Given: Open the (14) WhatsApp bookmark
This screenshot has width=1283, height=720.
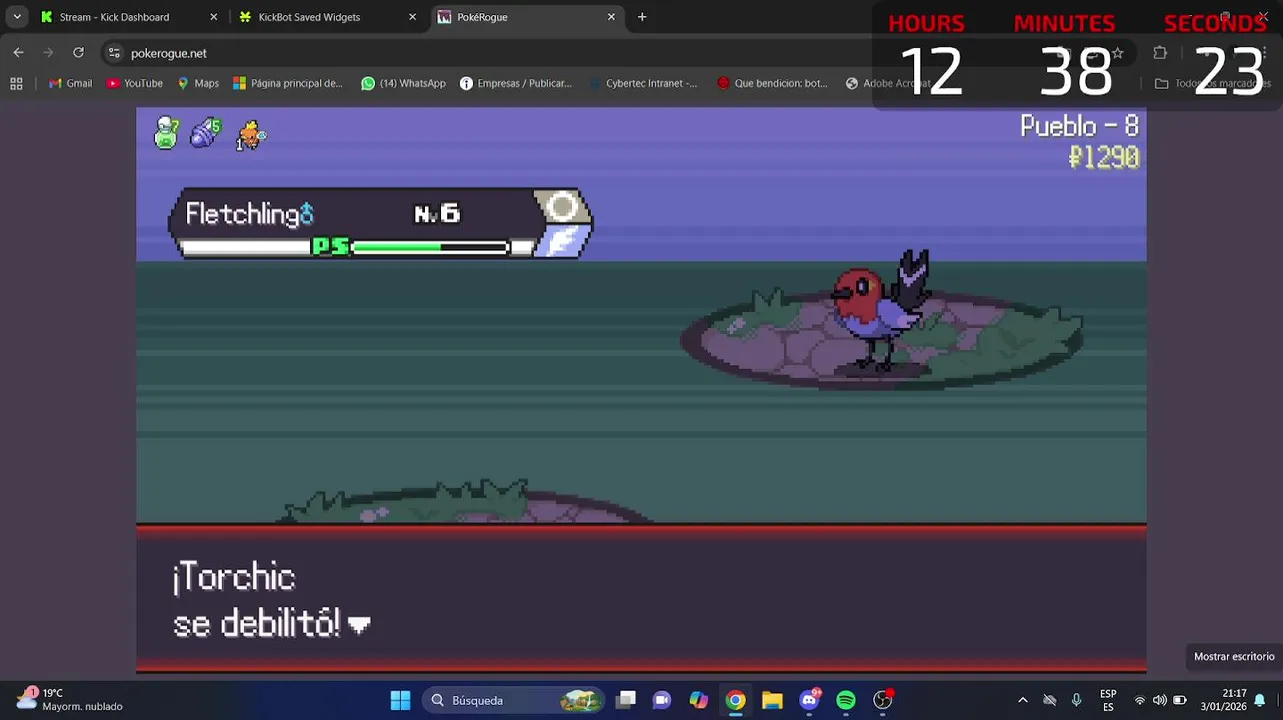Looking at the screenshot, I should [x=404, y=83].
